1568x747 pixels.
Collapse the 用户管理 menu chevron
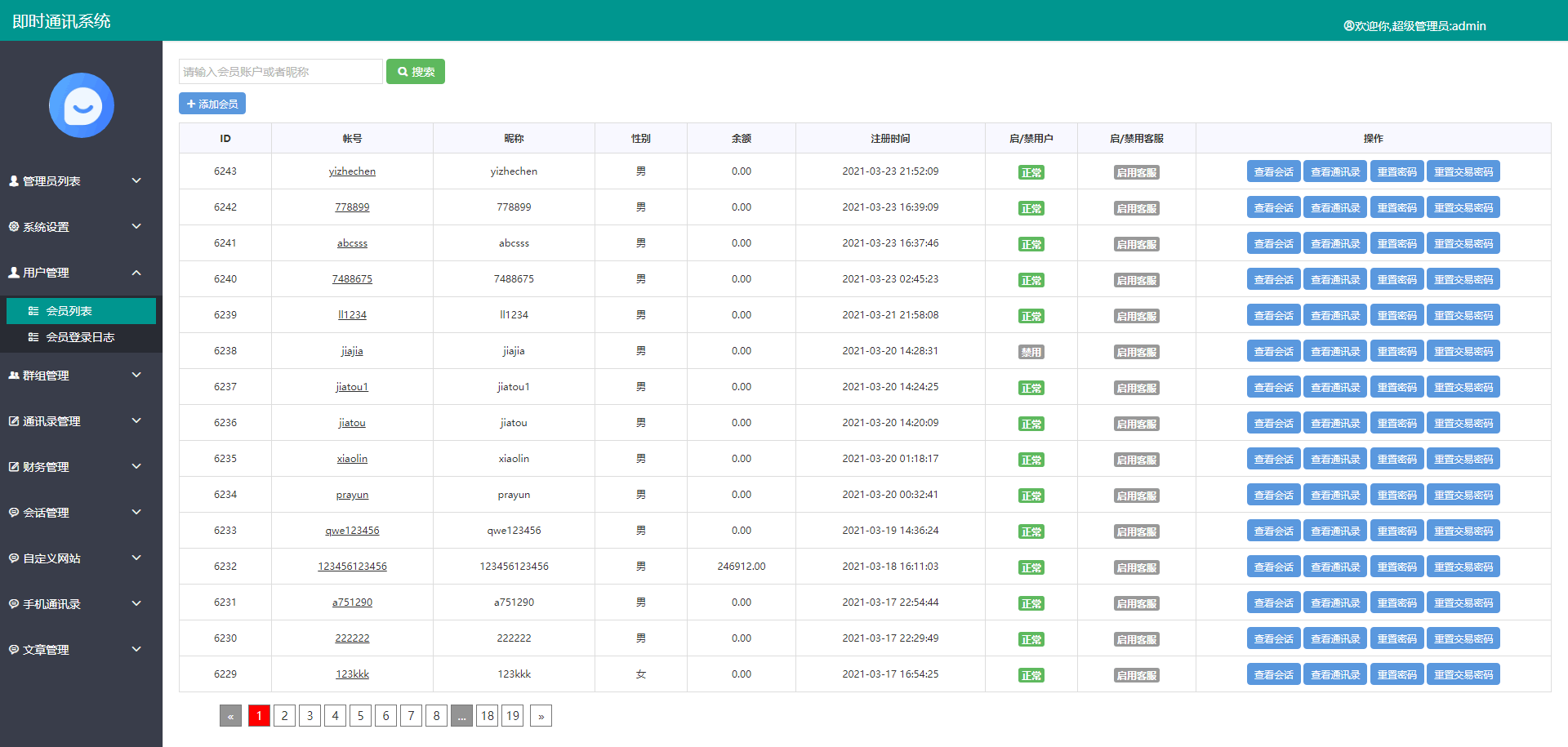click(136, 273)
